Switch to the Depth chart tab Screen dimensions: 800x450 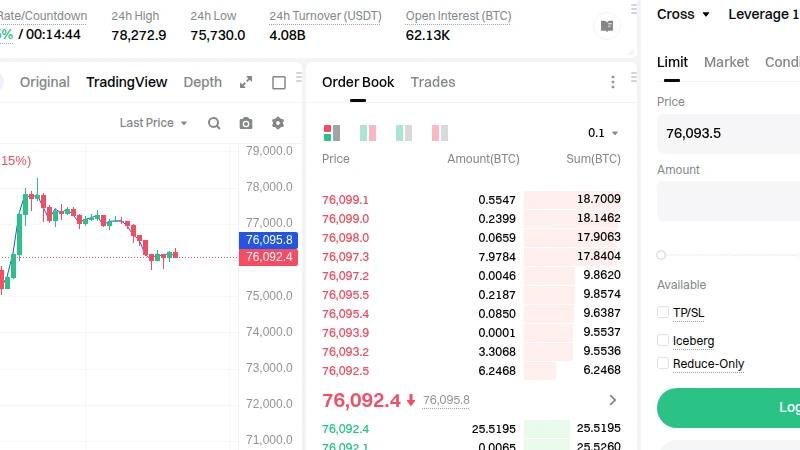point(203,82)
